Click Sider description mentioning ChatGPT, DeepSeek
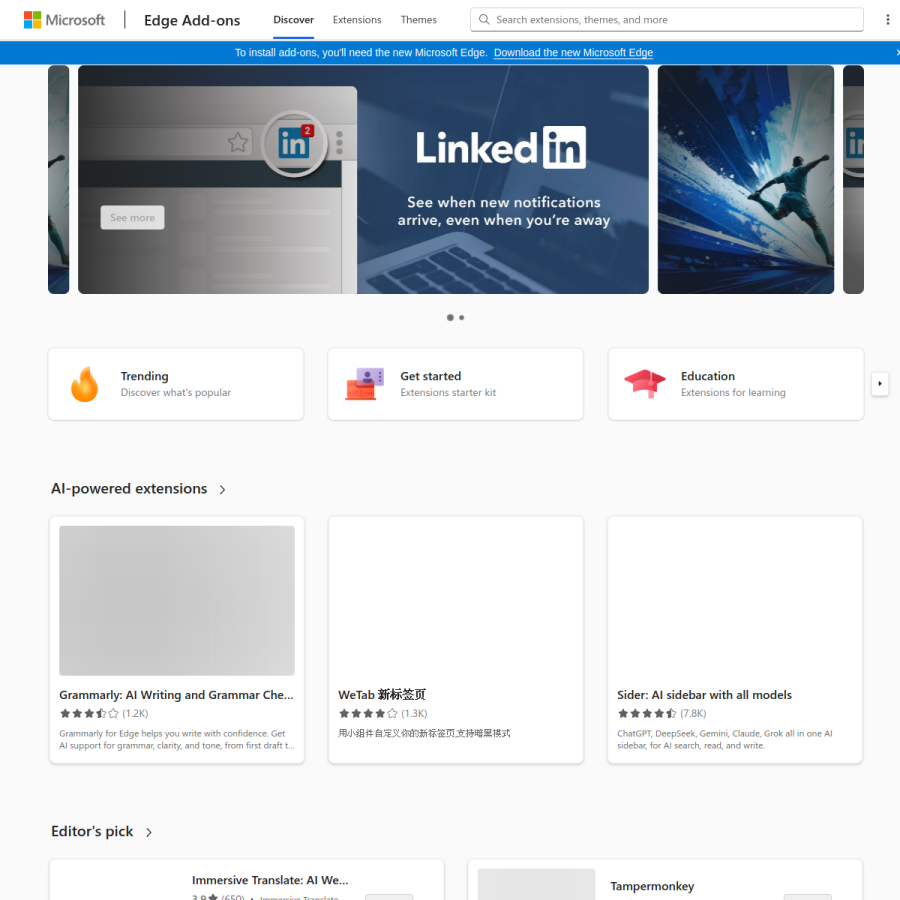900x900 pixels. (x=725, y=739)
